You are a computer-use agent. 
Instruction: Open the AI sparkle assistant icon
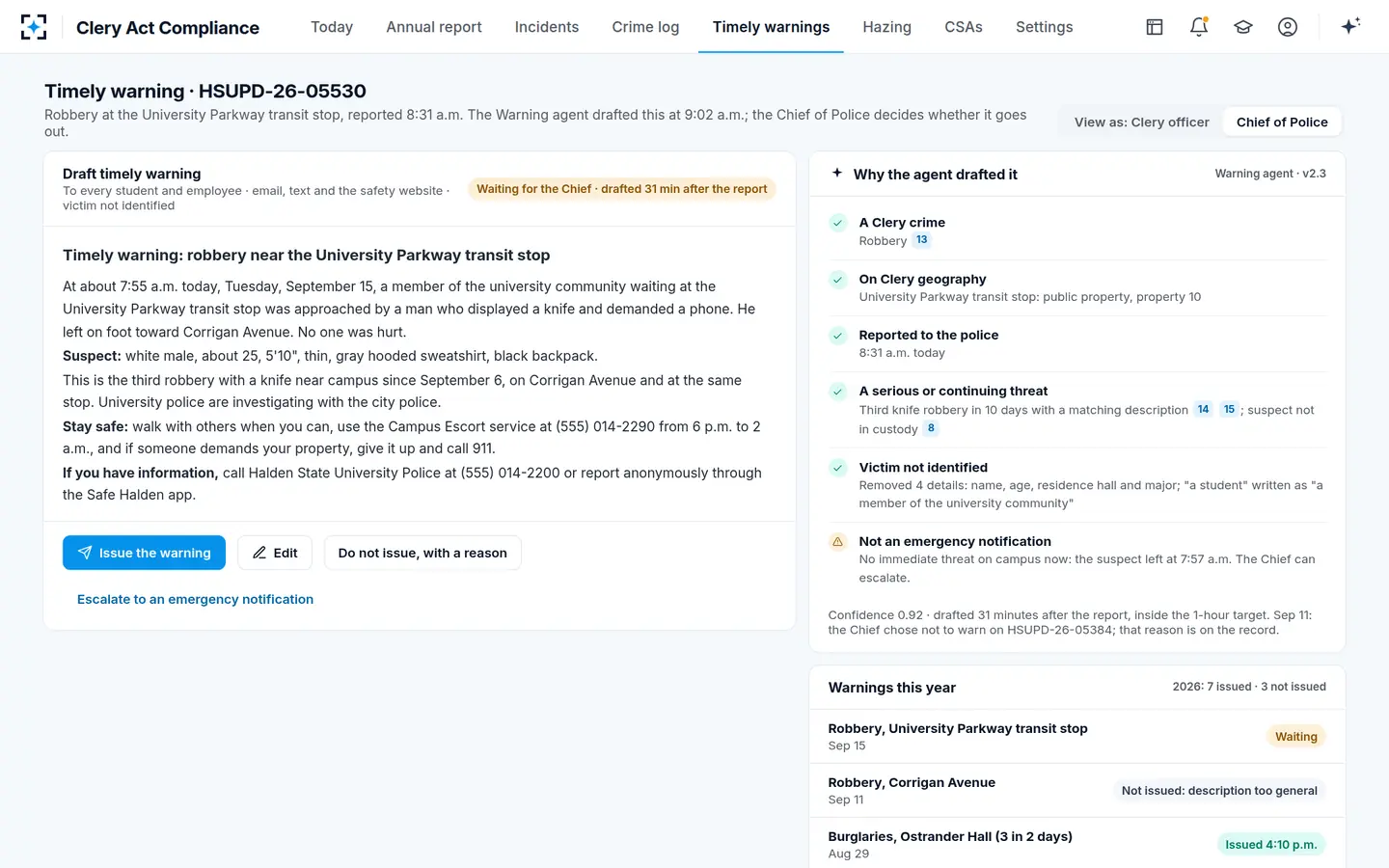tap(1350, 26)
